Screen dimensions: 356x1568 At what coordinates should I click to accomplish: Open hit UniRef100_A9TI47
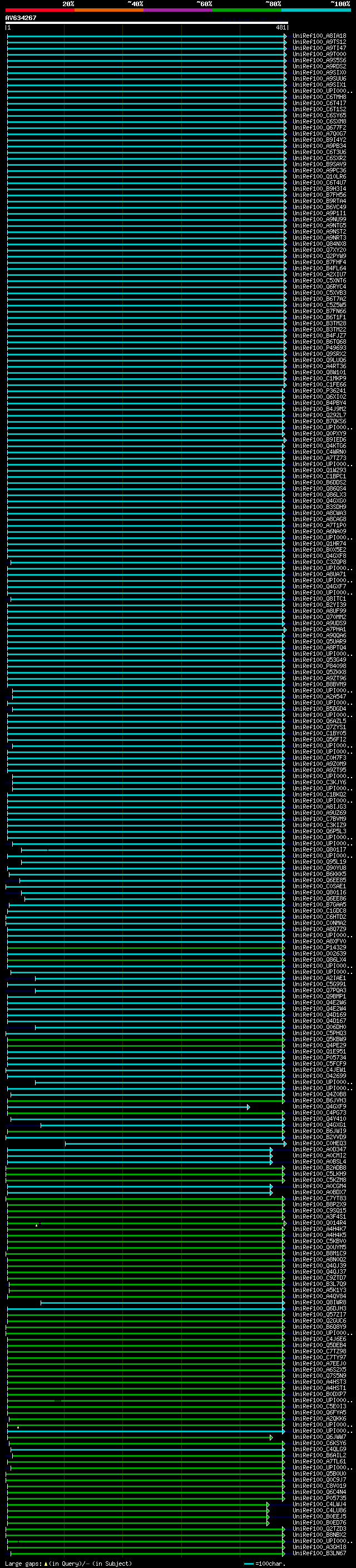pos(319,48)
